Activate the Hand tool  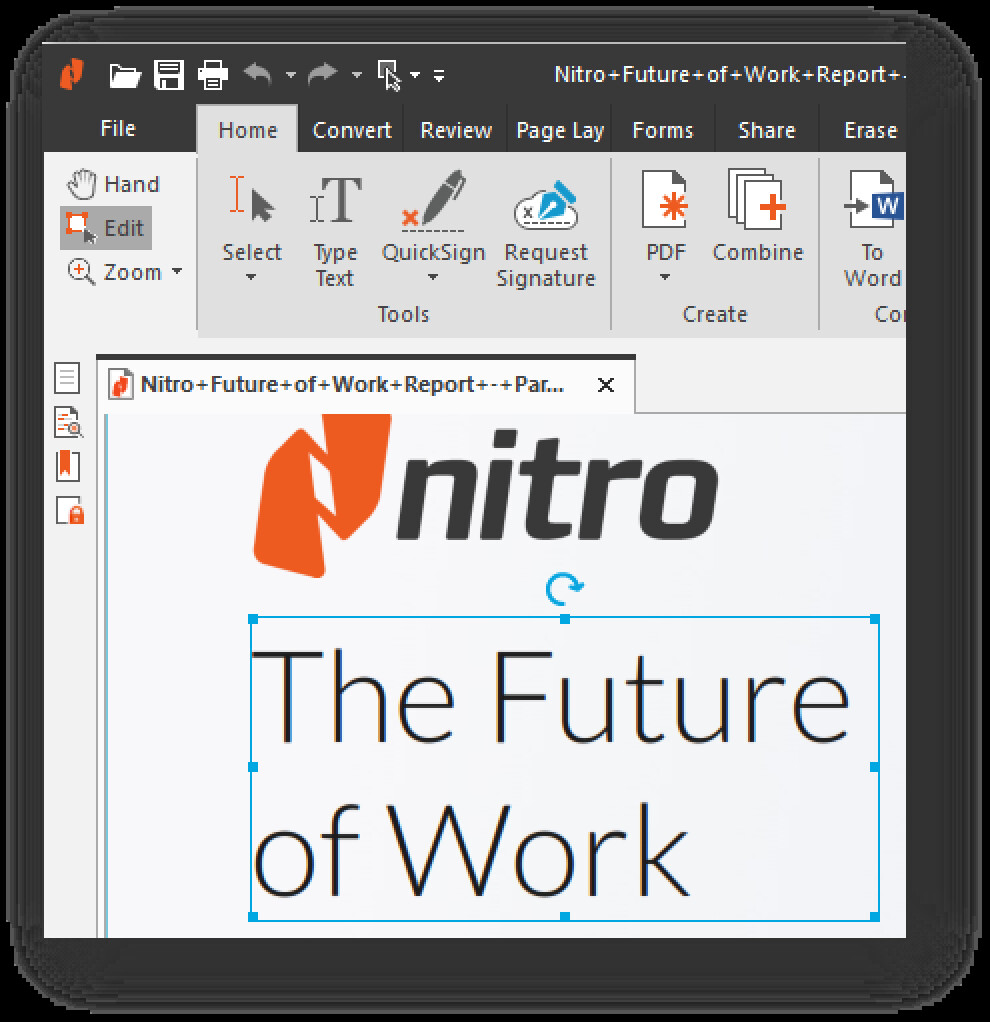[x=113, y=184]
